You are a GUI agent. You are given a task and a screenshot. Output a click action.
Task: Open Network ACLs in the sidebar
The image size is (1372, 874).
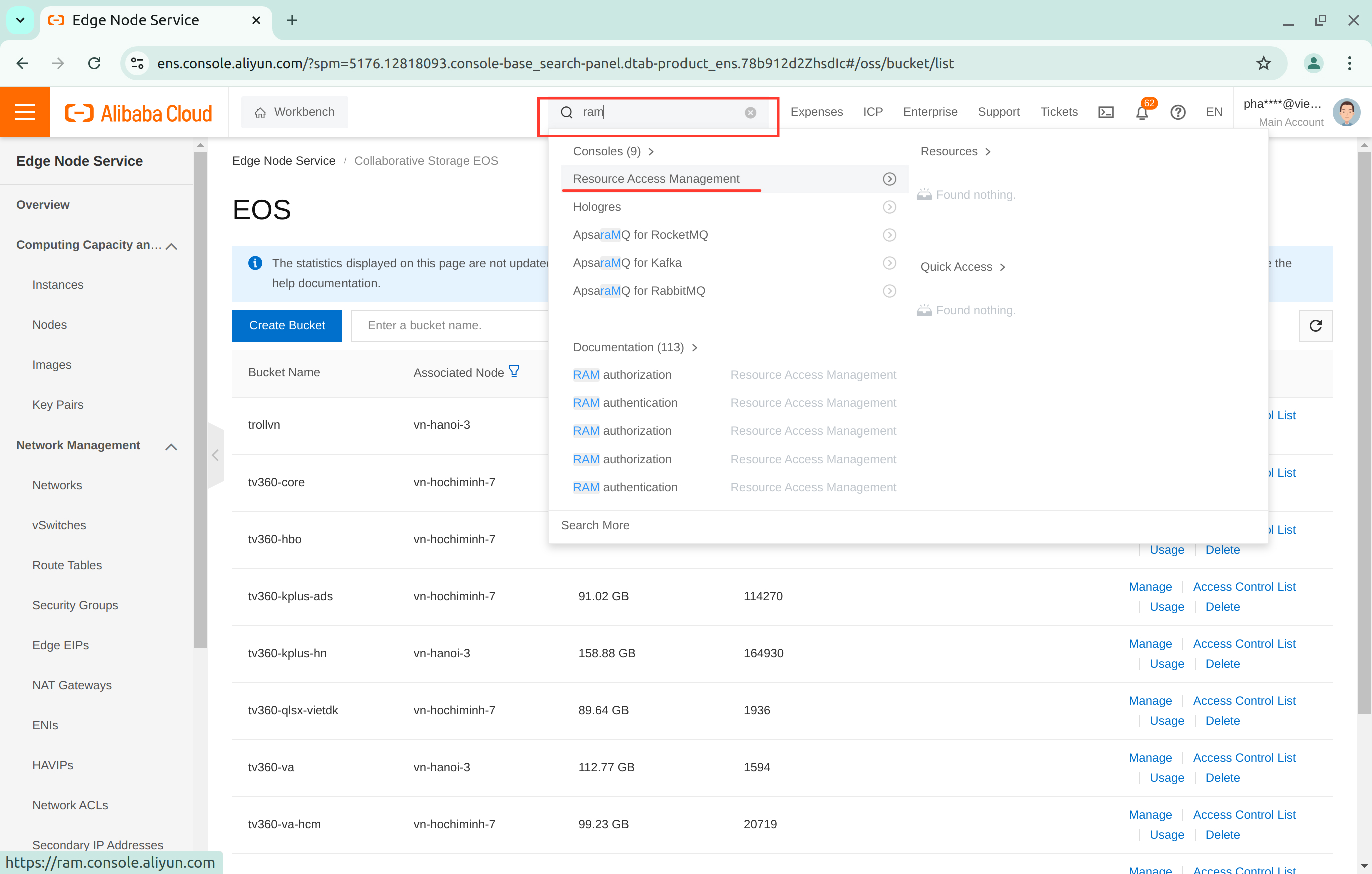click(70, 805)
